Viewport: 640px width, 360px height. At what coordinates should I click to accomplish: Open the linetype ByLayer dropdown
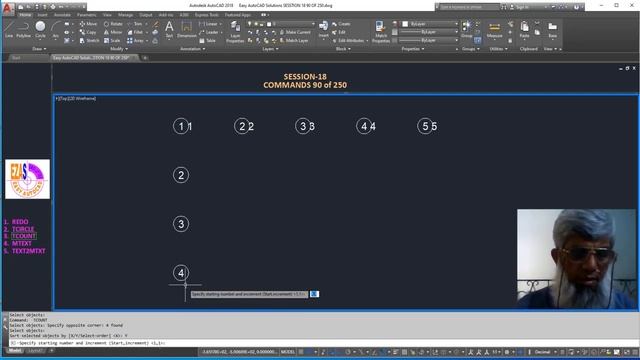(x=429, y=40)
